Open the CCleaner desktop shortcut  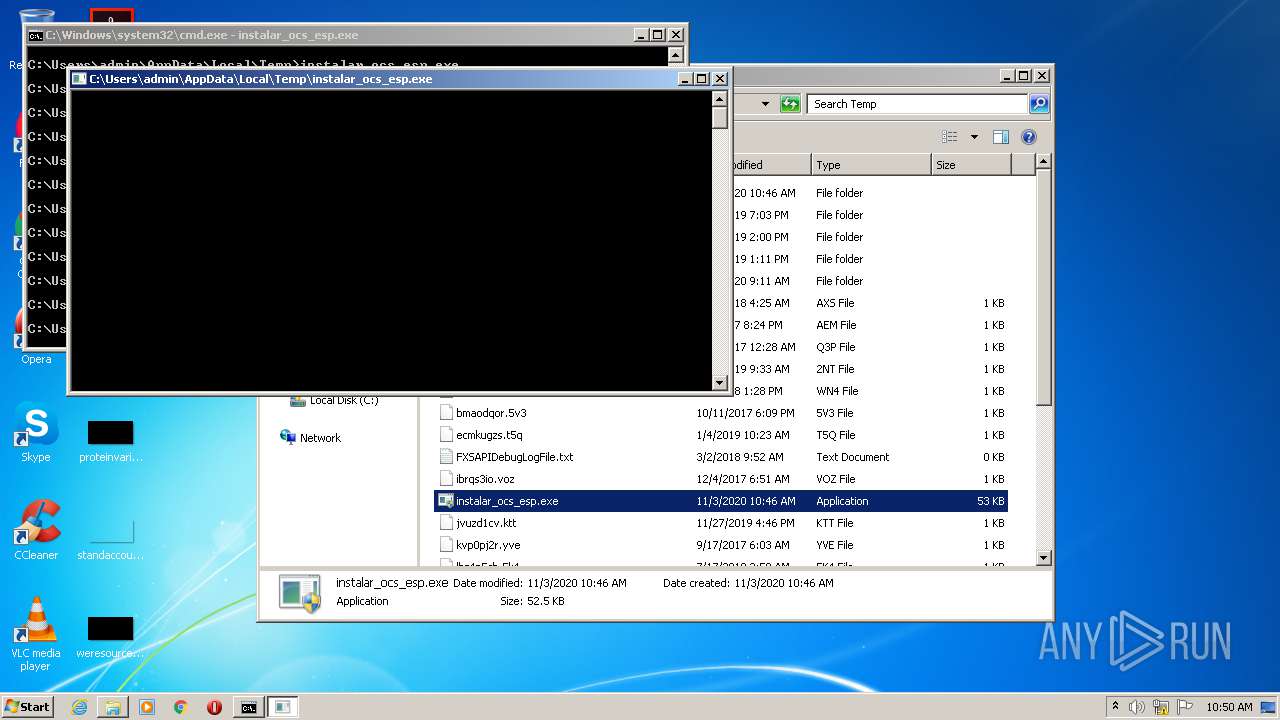[x=36, y=530]
